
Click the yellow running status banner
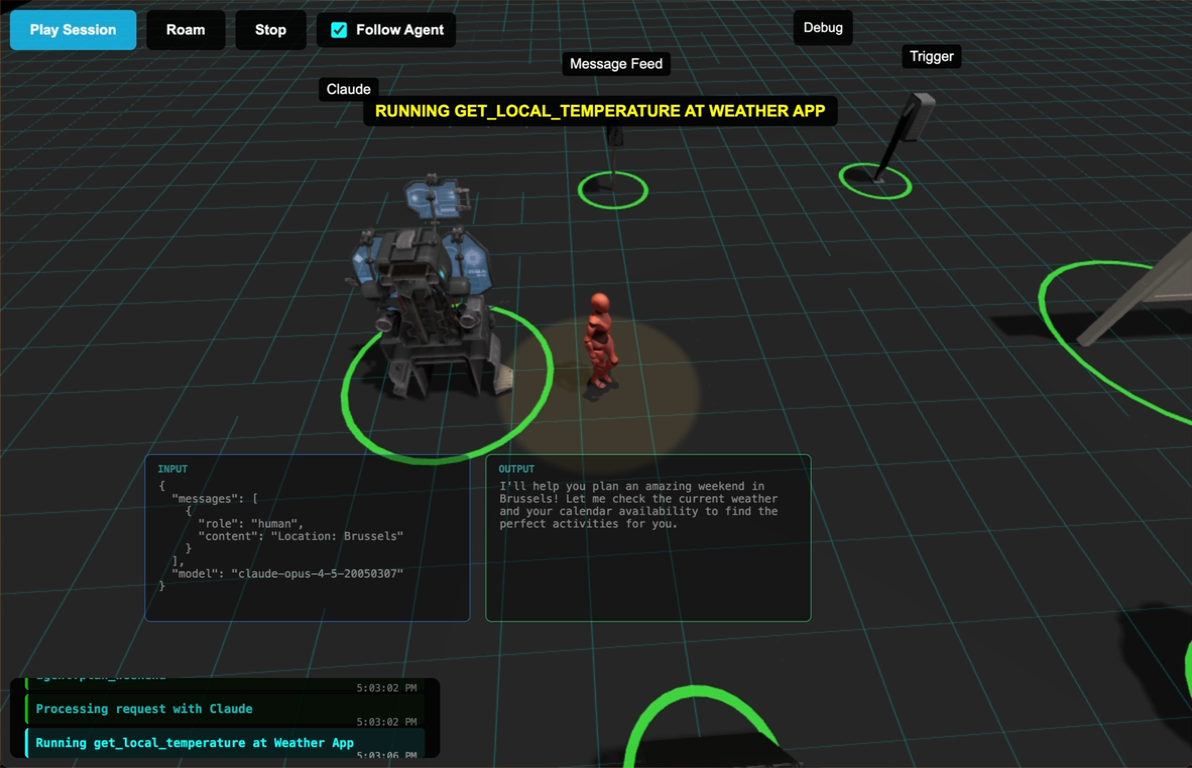600,111
